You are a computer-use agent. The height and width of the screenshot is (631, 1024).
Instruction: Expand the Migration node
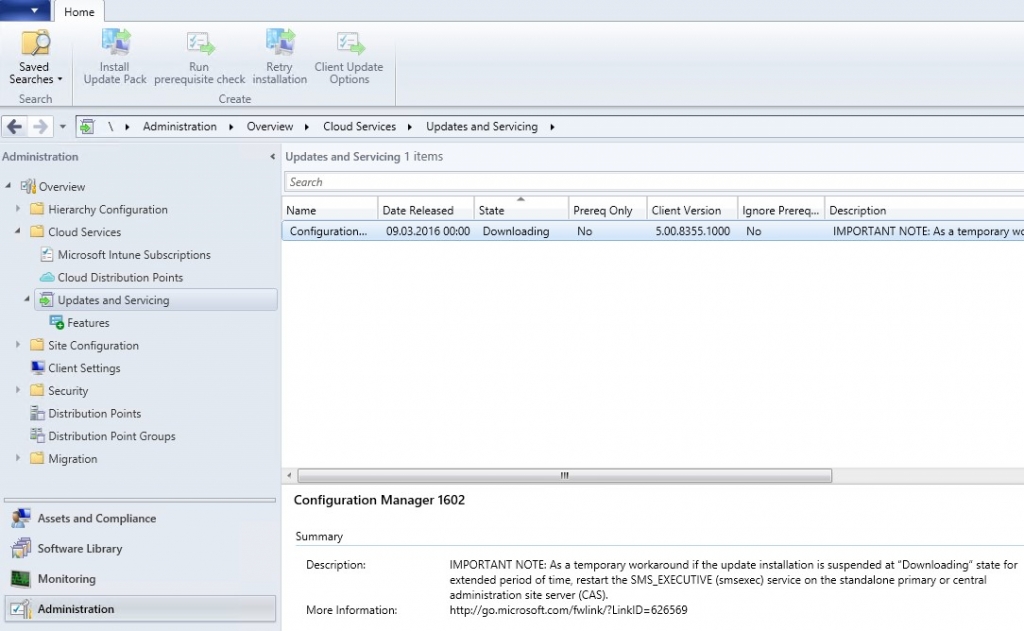tap(18, 458)
